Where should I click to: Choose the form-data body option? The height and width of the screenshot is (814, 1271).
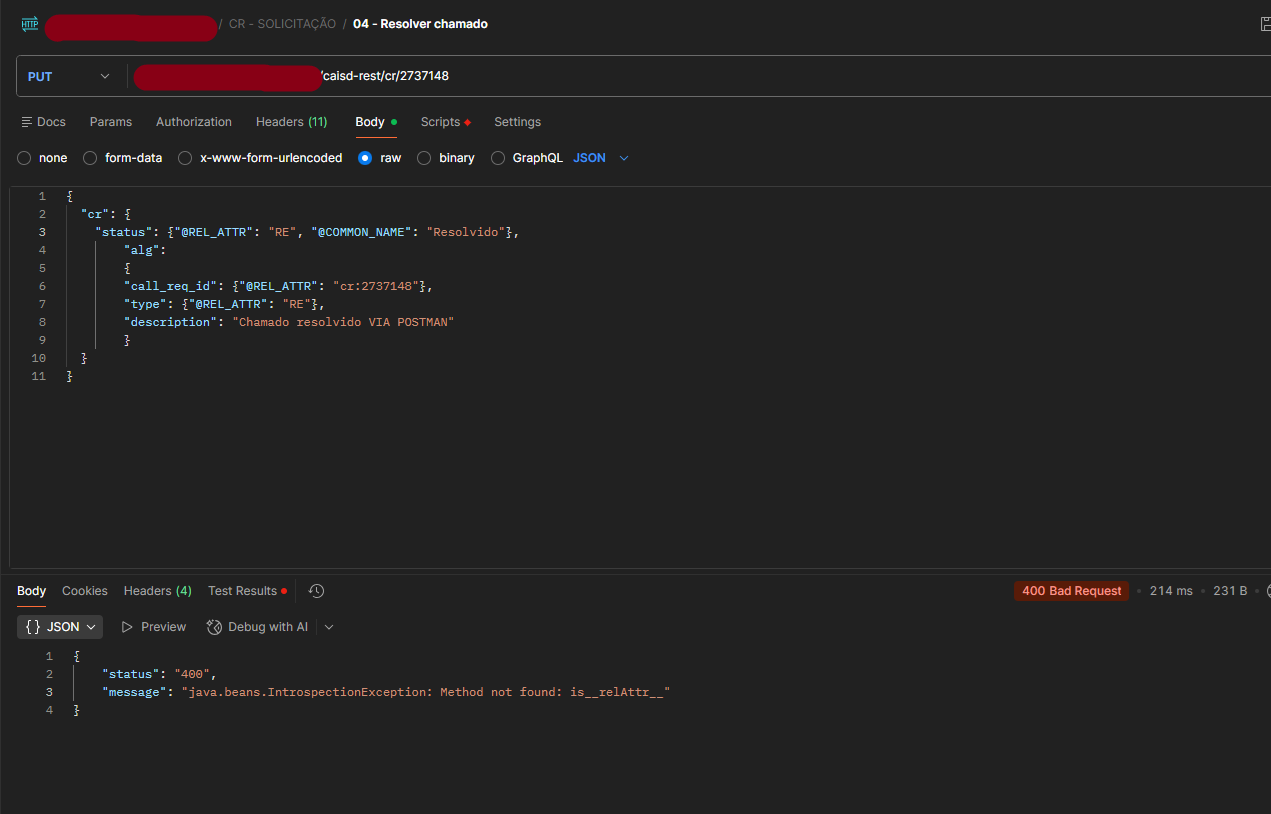click(90, 158)
